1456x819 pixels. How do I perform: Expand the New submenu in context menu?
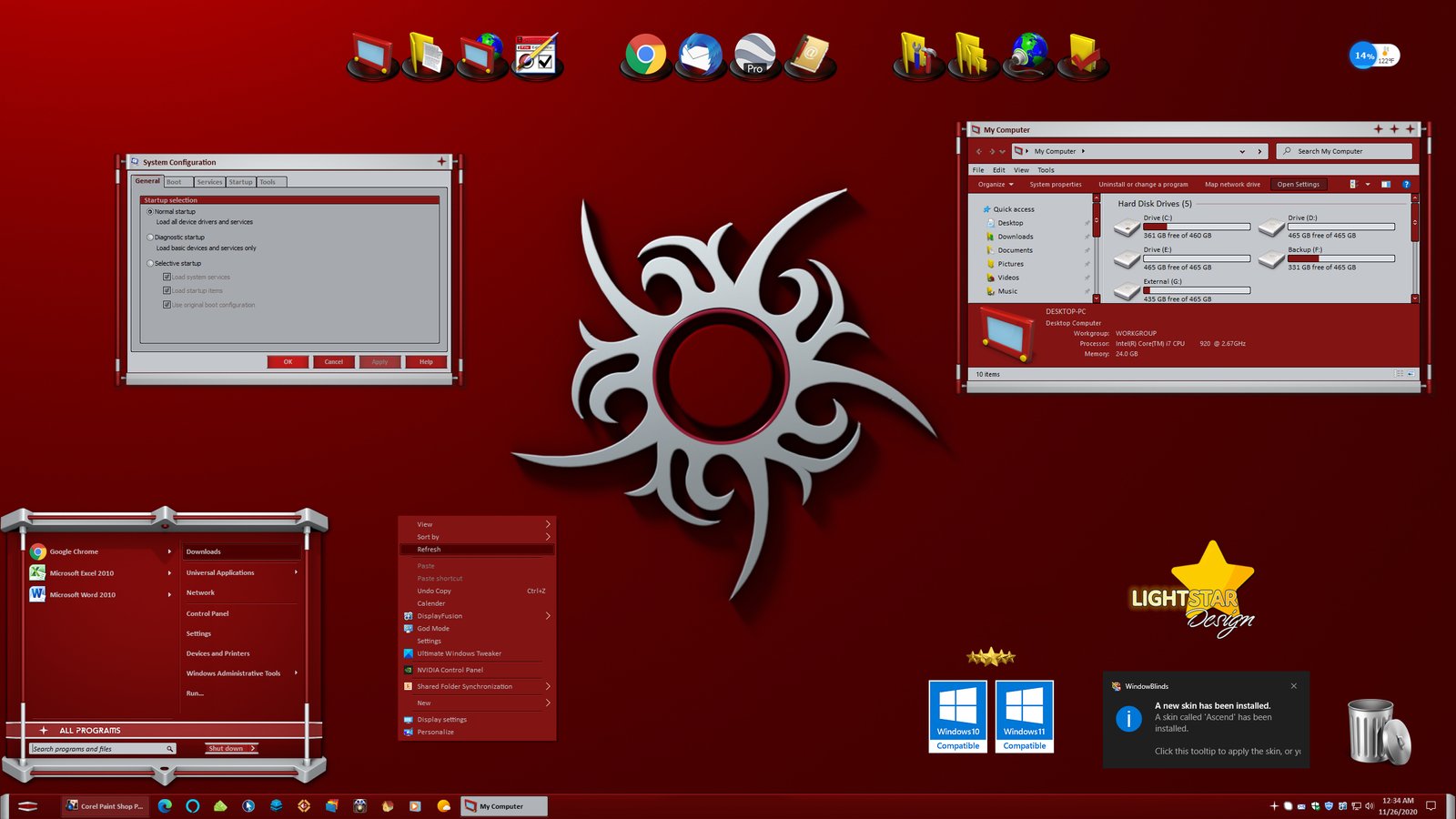click(548, 703)
